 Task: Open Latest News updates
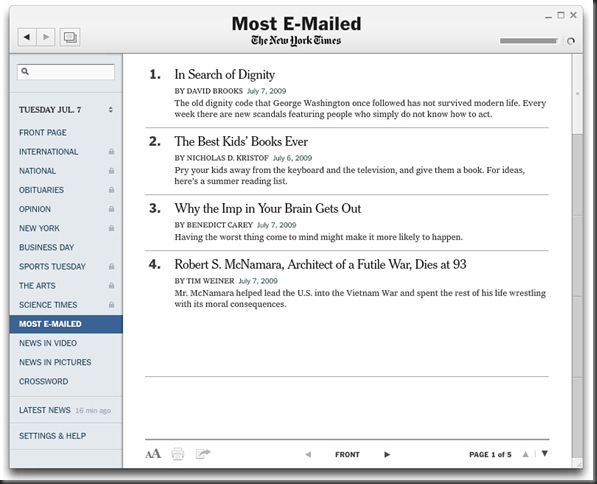click(x=45, y=410)
